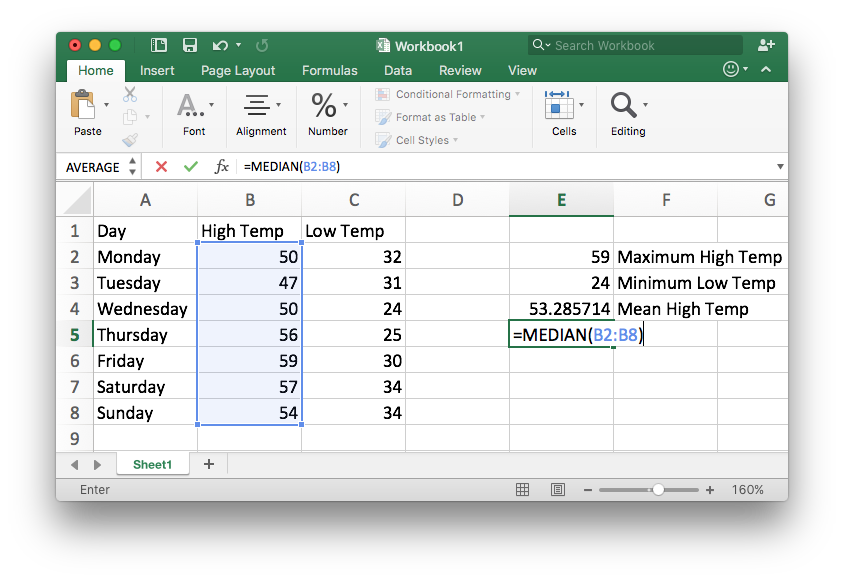Collapse the ribbon with the chevron

click(766, 70)
